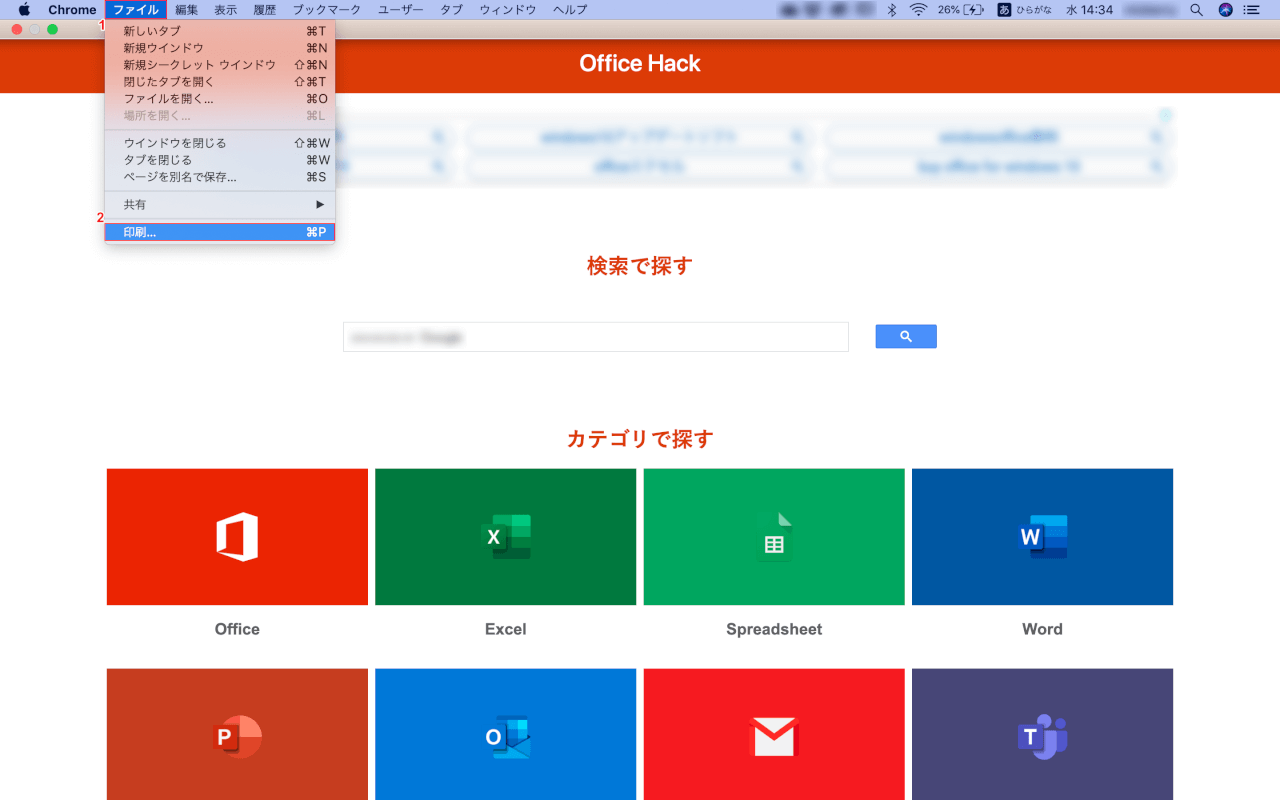Screen dimensions: 1280x800
Task: Click the Office label link
Action: [237, 629]
